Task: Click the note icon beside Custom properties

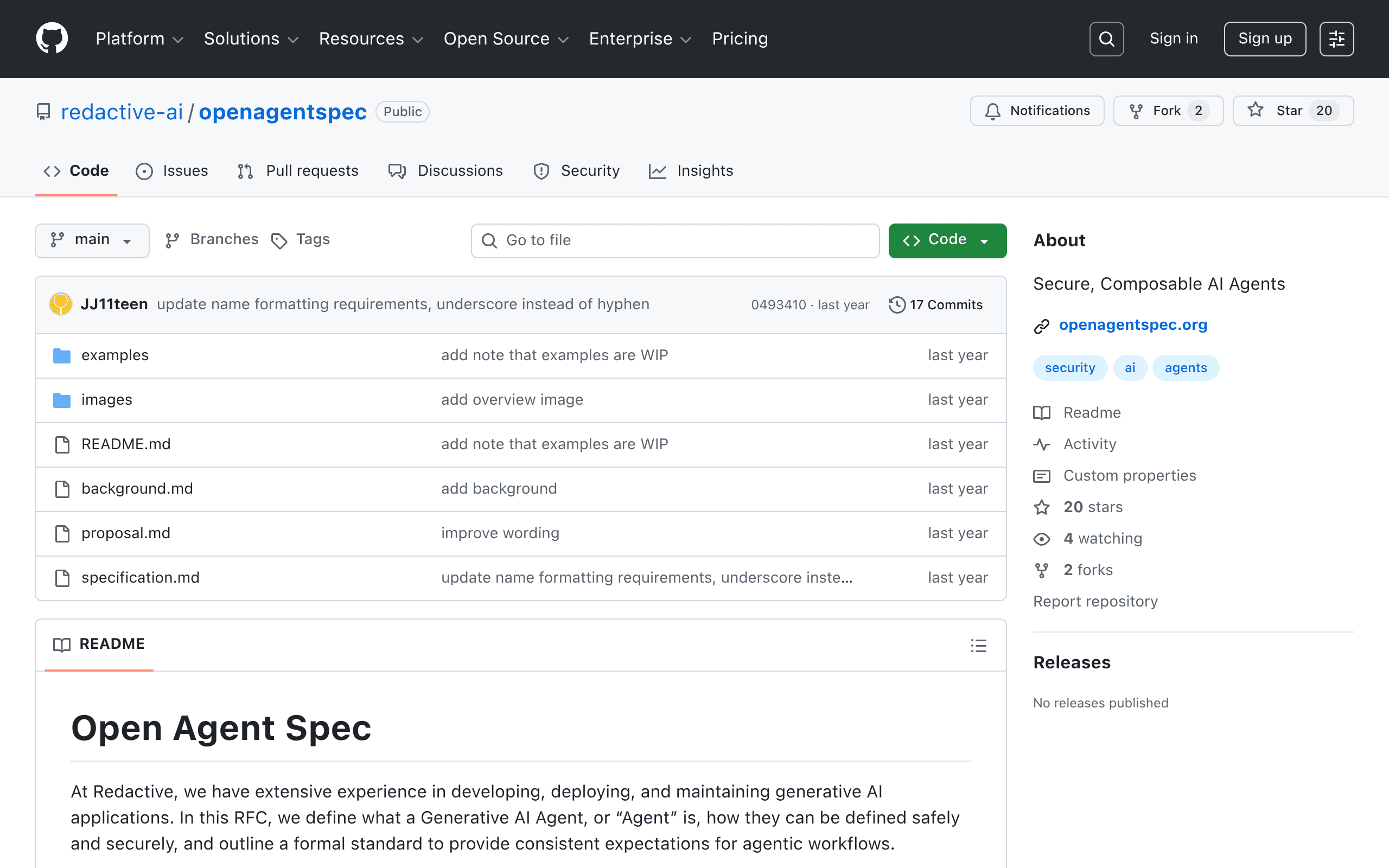Action: pos(1042,476)
